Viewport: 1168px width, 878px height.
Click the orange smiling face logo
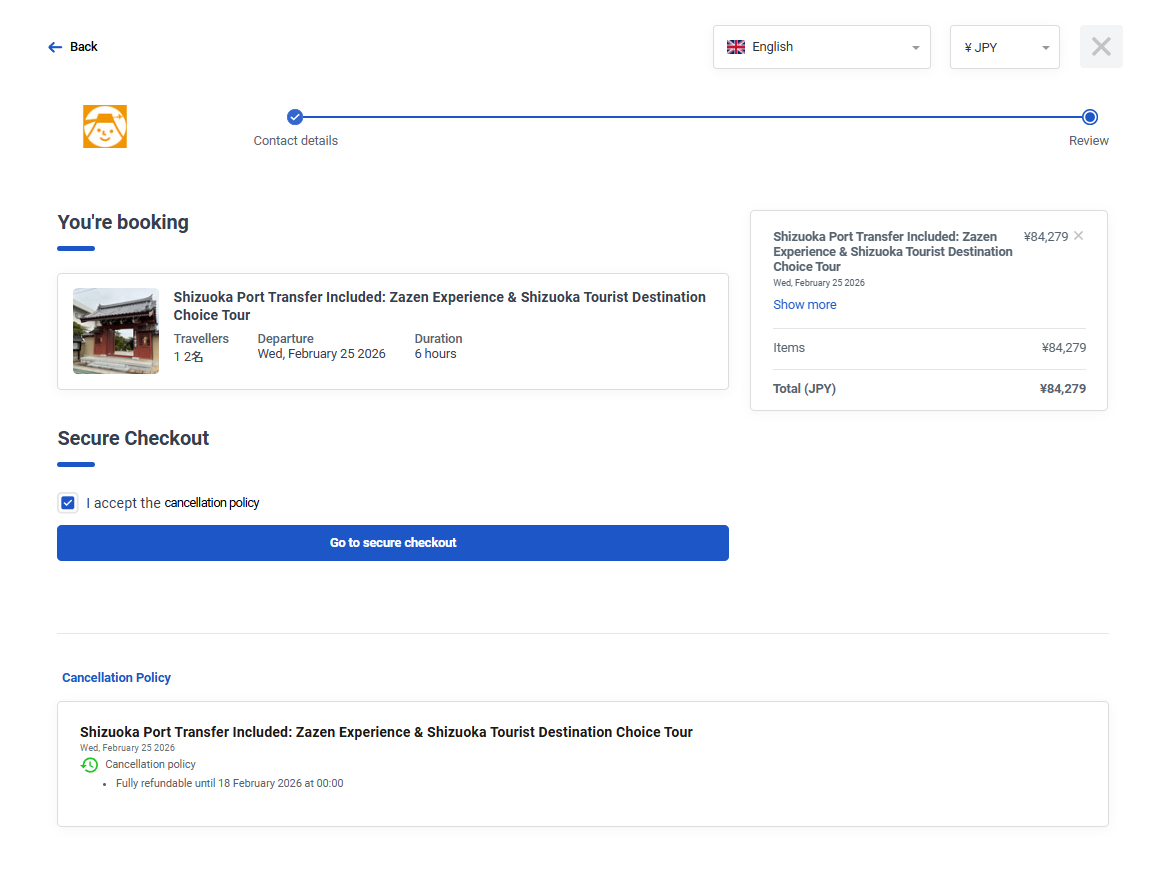coord(105,127)
